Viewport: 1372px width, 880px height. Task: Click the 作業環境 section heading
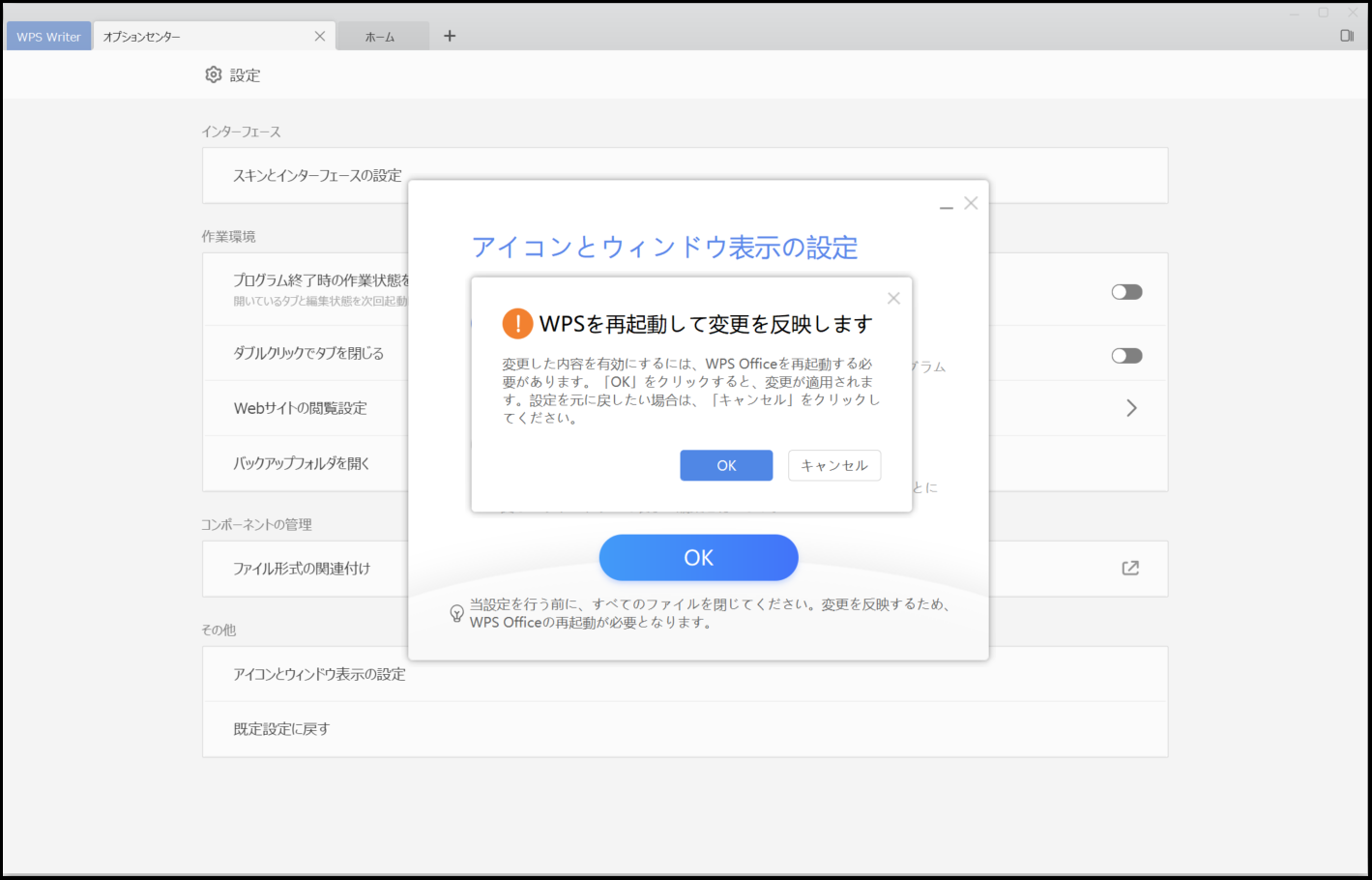coord(228,236)
